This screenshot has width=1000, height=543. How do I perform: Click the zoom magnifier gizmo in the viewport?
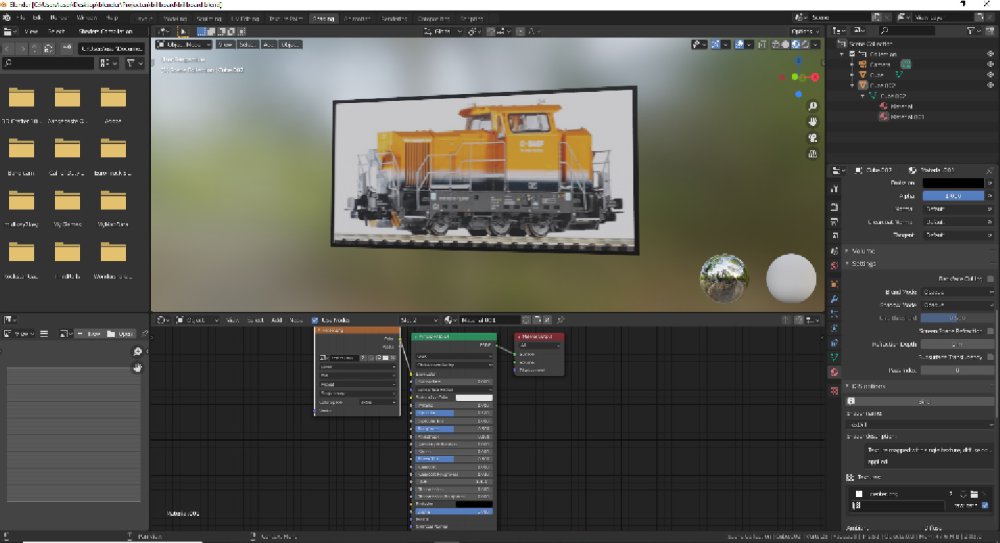point(813,105)
